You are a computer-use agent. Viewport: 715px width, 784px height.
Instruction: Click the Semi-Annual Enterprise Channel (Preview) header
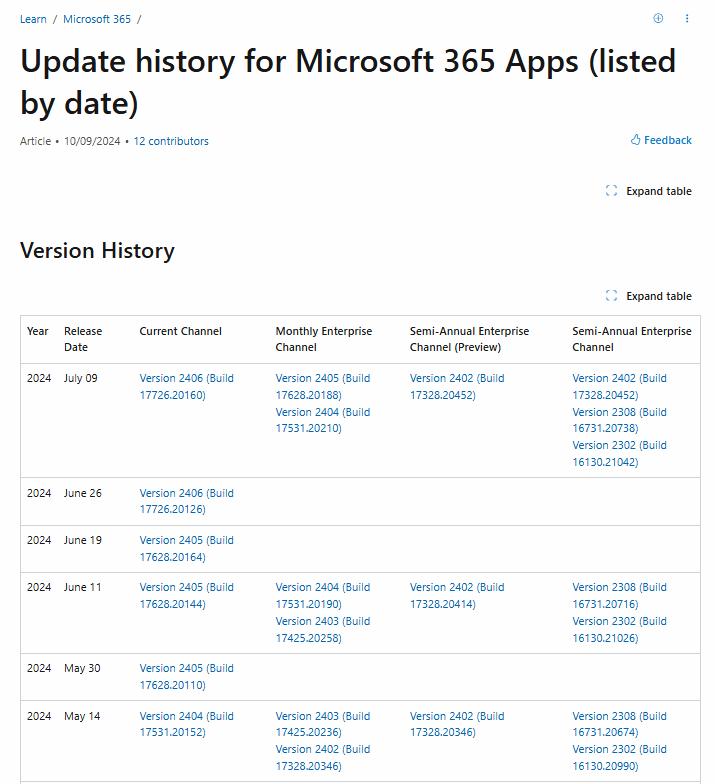(x=470, y=339)
